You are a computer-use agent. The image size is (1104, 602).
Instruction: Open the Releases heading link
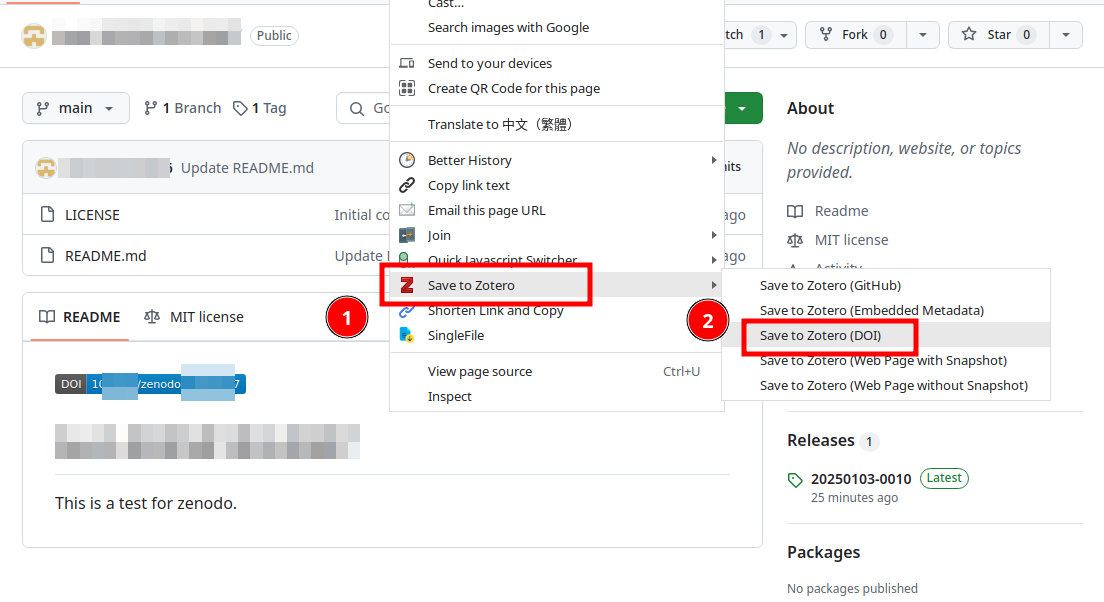(821, 440)
